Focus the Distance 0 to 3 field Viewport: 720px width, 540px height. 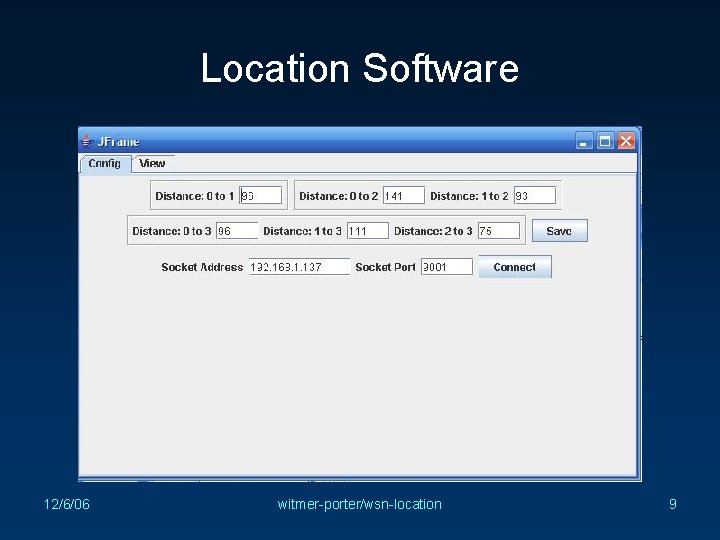click(x=237, y=231)
